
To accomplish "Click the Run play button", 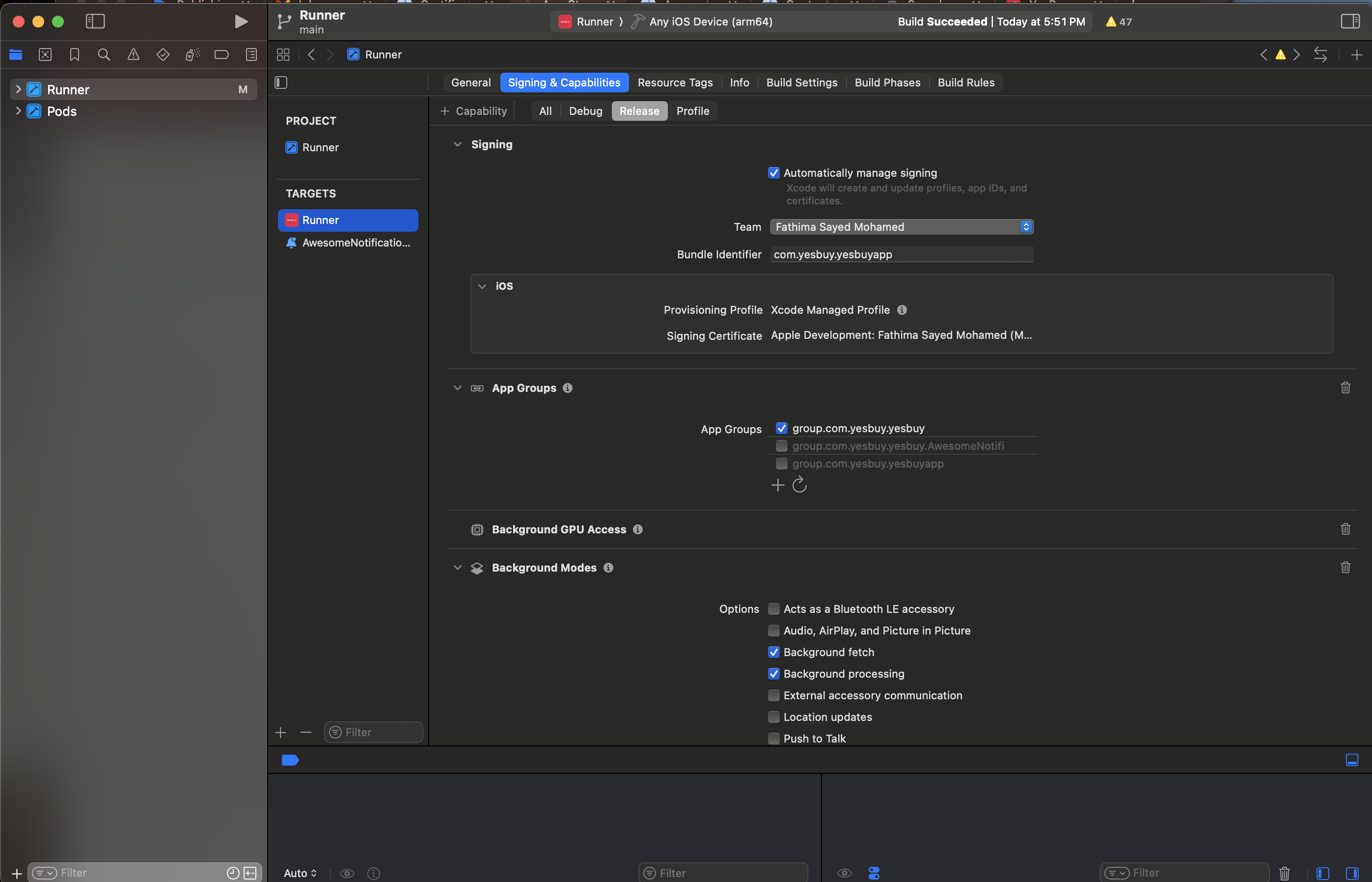I will tap(241, 22).
